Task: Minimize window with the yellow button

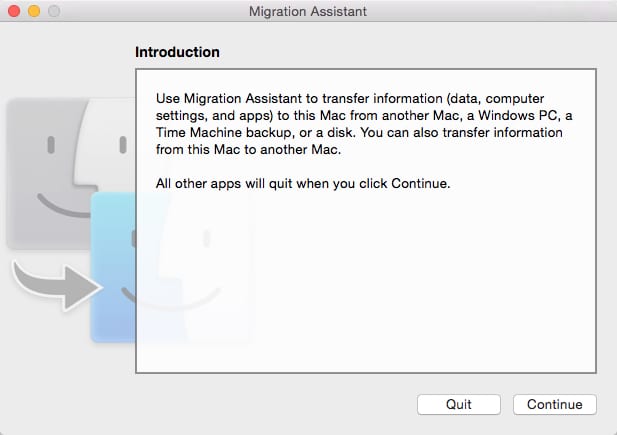Action: (34, 11)
